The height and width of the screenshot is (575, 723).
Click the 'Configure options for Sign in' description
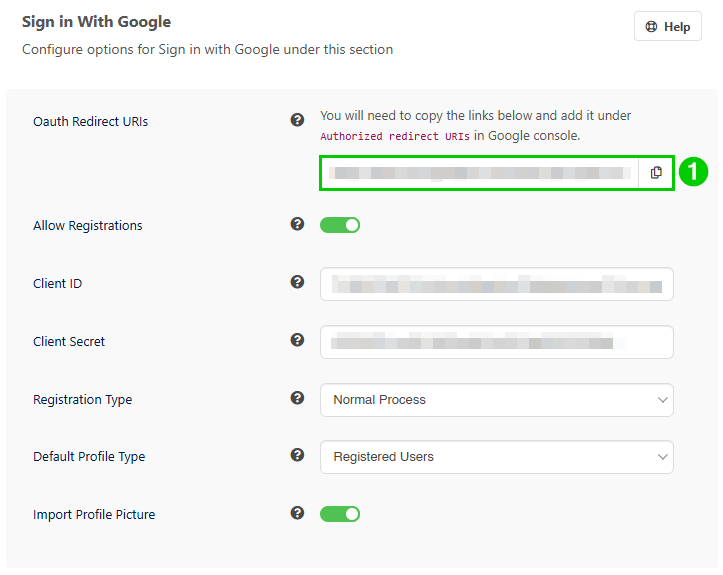(207, 49)
